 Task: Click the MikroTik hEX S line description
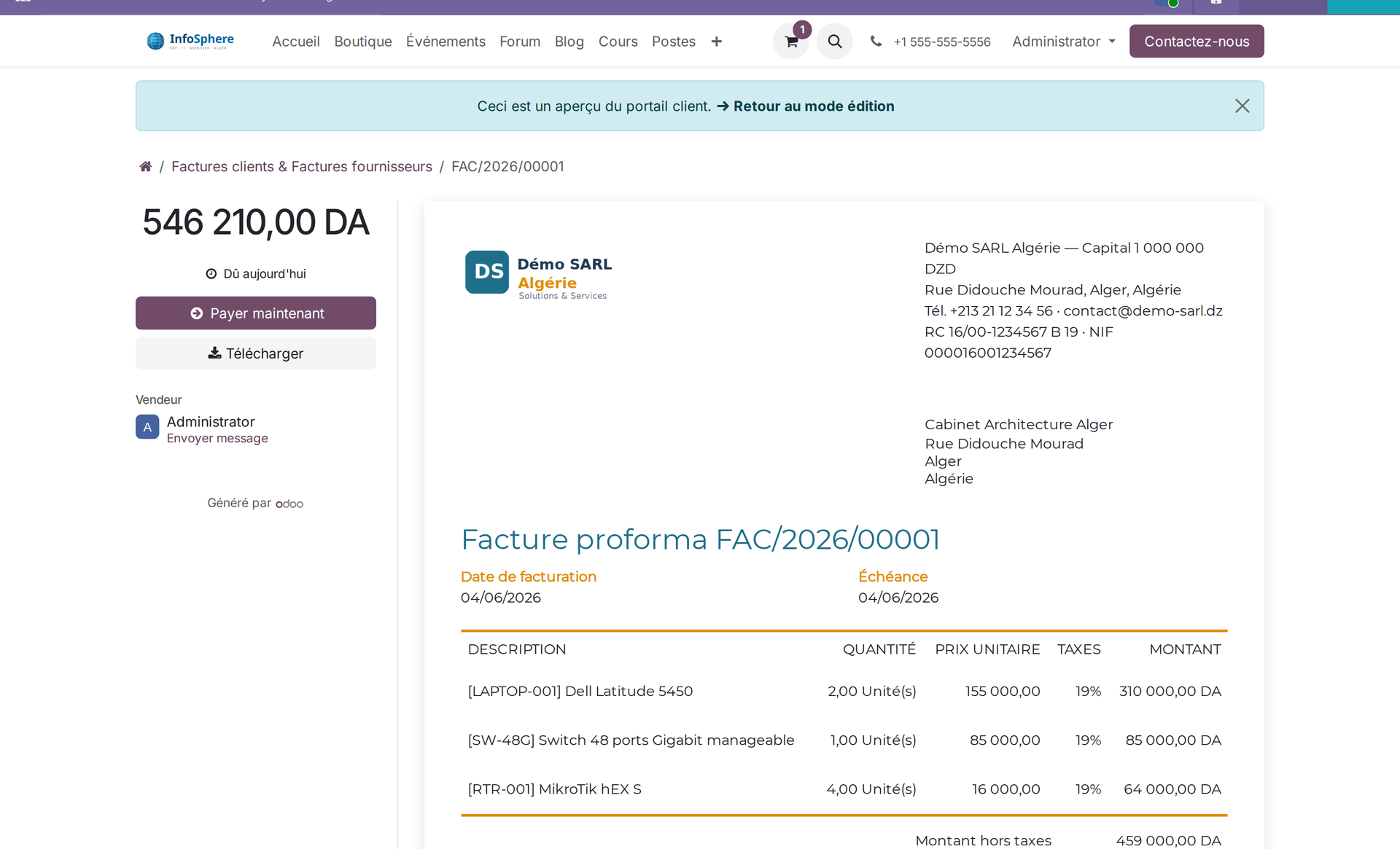pos(555,789)
